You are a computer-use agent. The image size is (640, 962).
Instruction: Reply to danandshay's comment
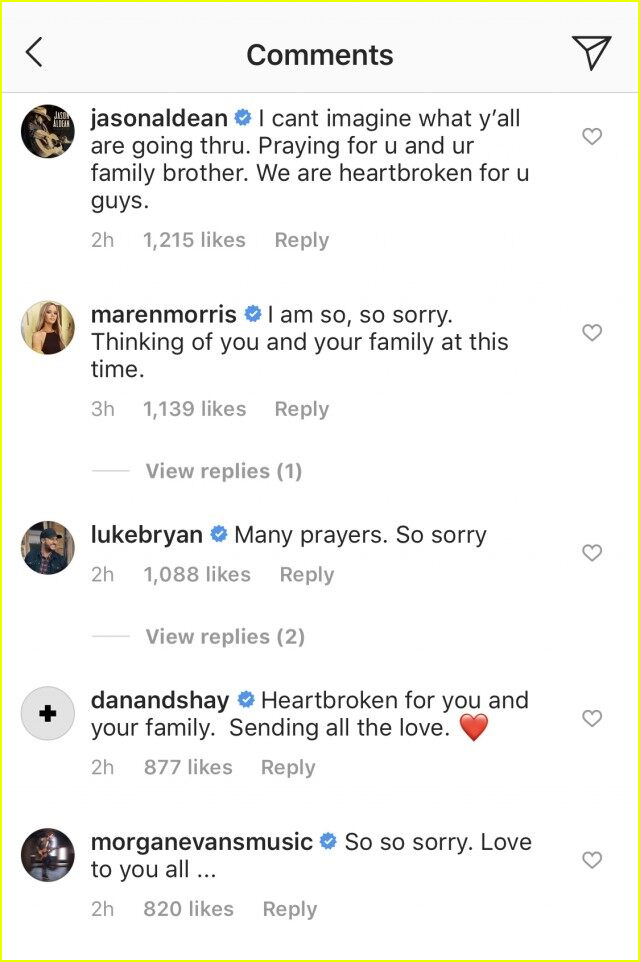tap(287, 767)
